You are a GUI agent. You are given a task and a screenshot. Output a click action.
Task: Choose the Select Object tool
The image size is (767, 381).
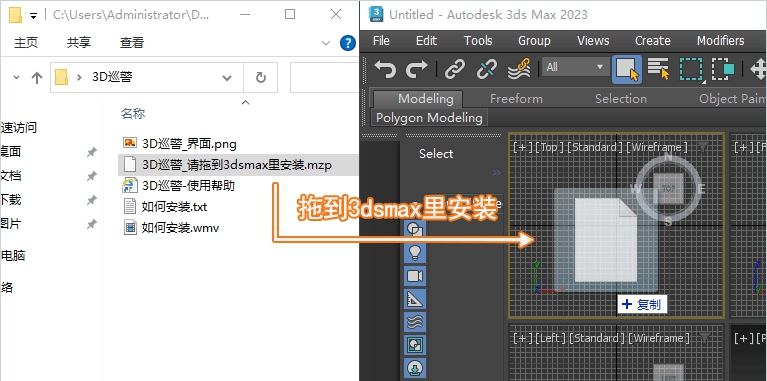(627, 69)
